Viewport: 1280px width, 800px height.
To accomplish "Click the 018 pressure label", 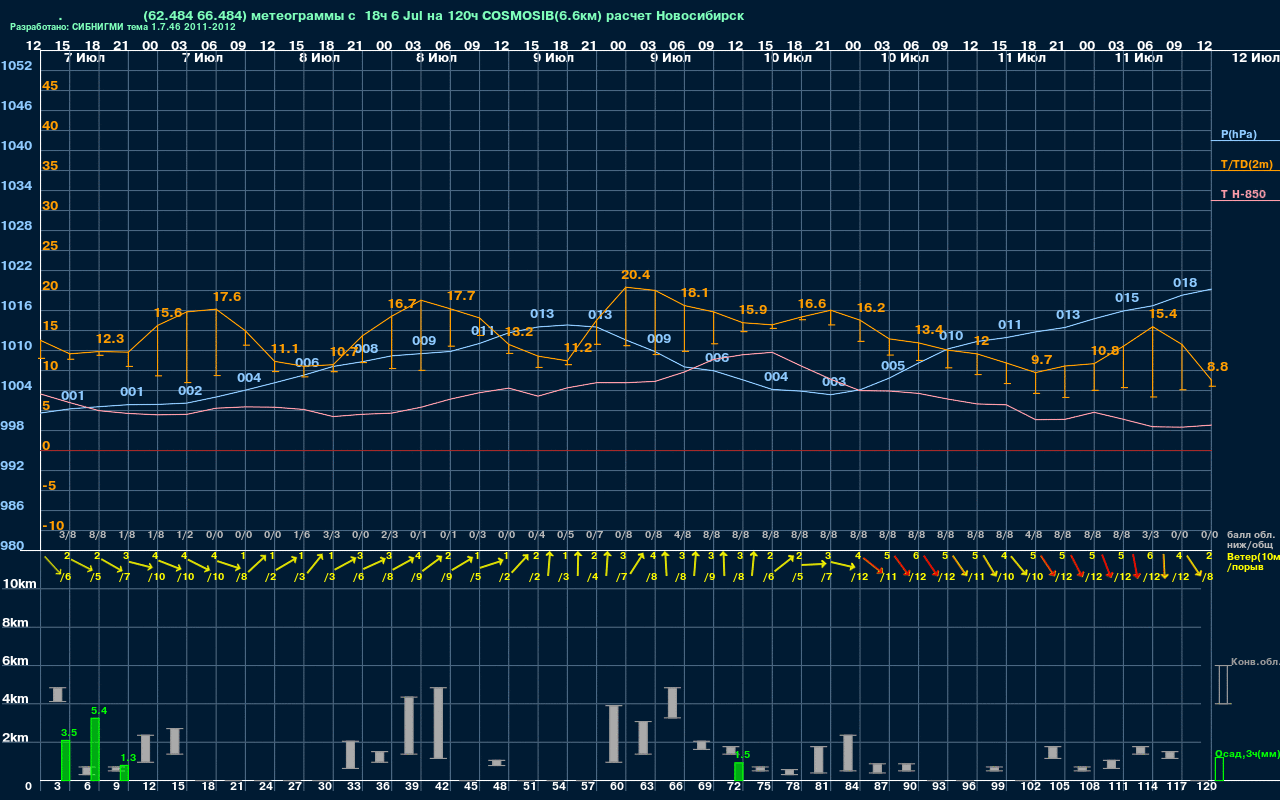I will point(1185,283).
